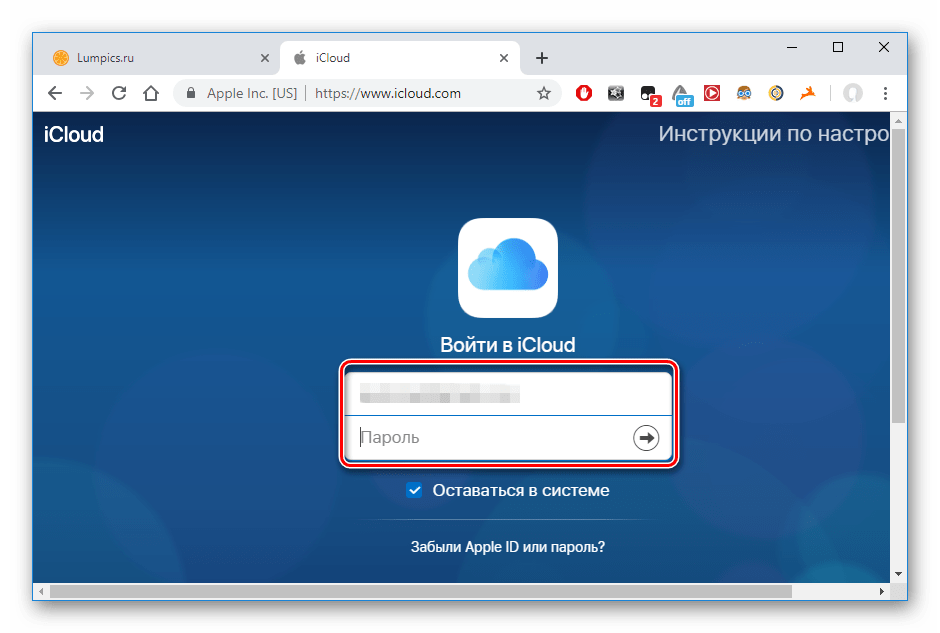Viewport: 940px width, 633px height.
Task: Open "Инструкции по настройке" link
Action: pos(772,134)
